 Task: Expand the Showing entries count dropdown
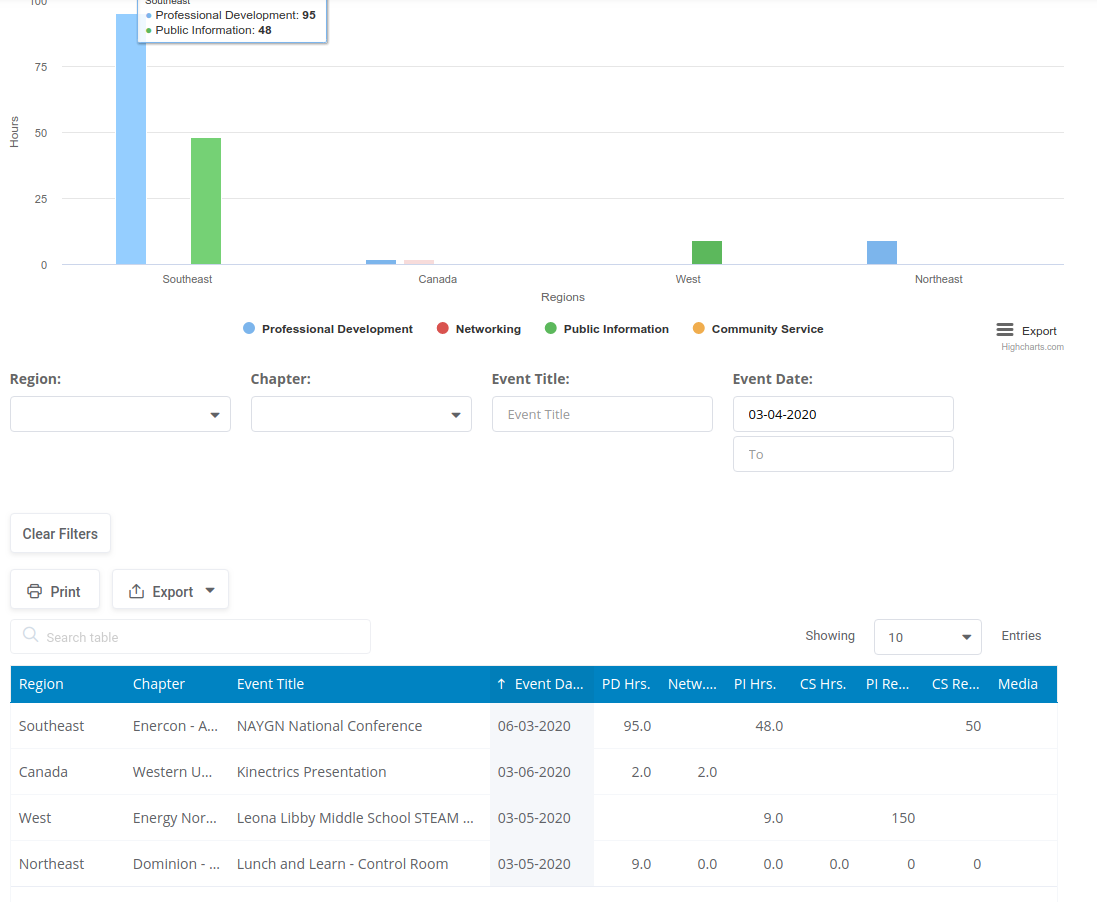click(x=927, y=637)
